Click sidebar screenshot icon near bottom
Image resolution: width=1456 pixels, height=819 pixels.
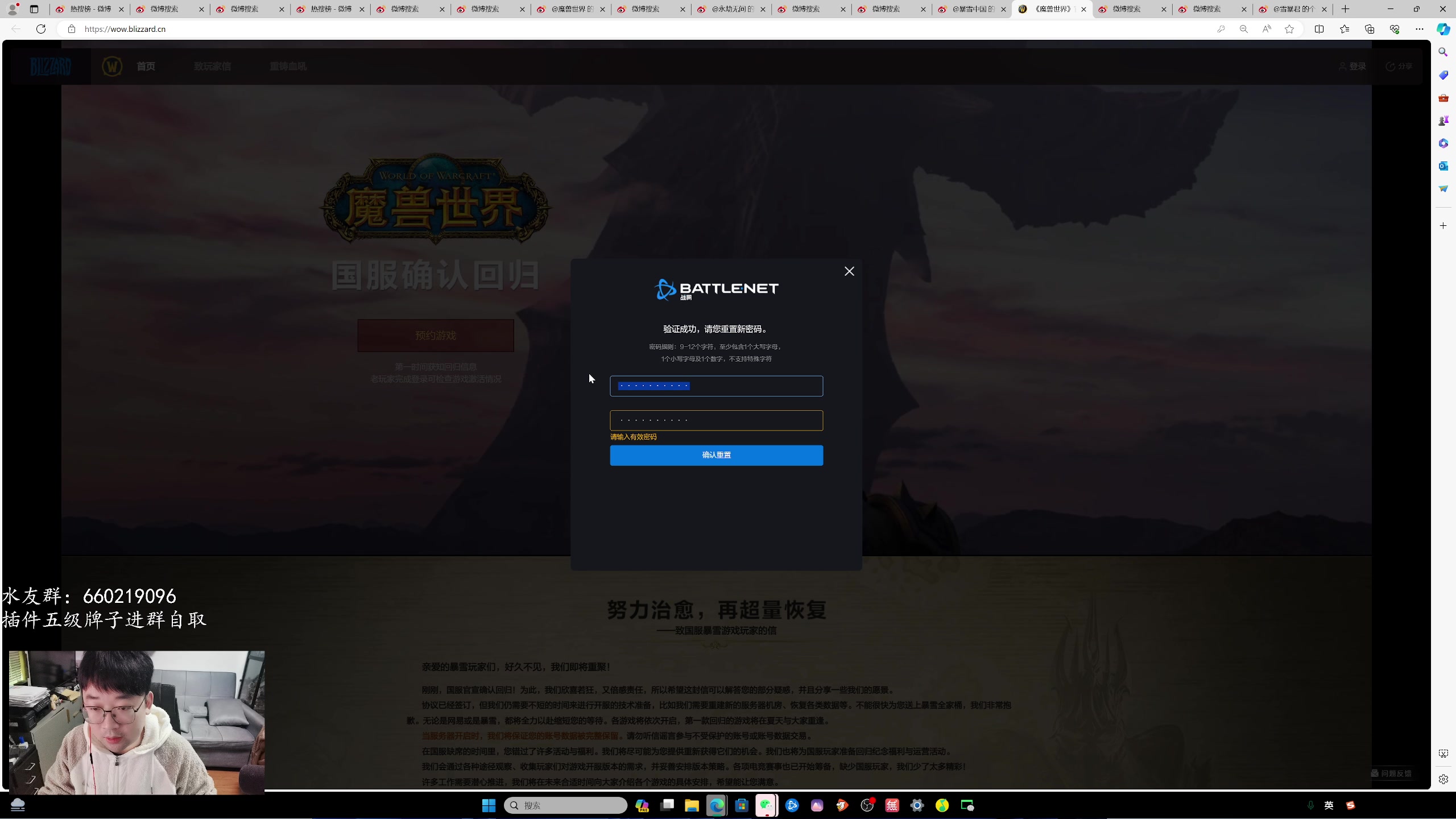click(1443, 754)
